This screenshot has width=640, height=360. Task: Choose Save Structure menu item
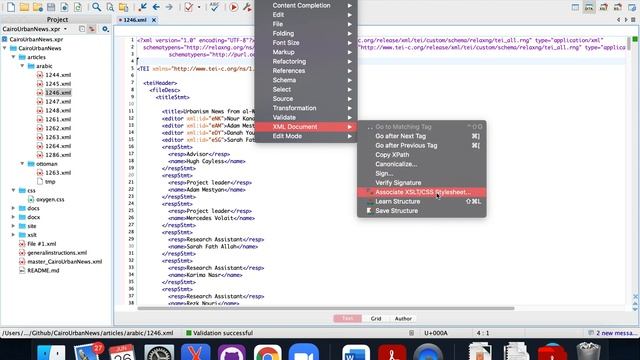tap(422, 211)
